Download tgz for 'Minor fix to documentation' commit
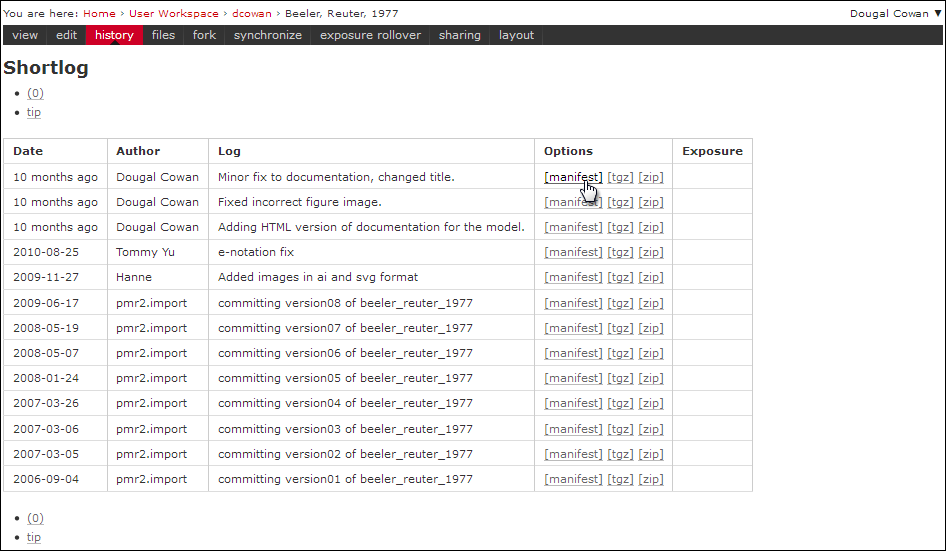The height and width of the screenshot is (551, 946). [x=620, y=177]
